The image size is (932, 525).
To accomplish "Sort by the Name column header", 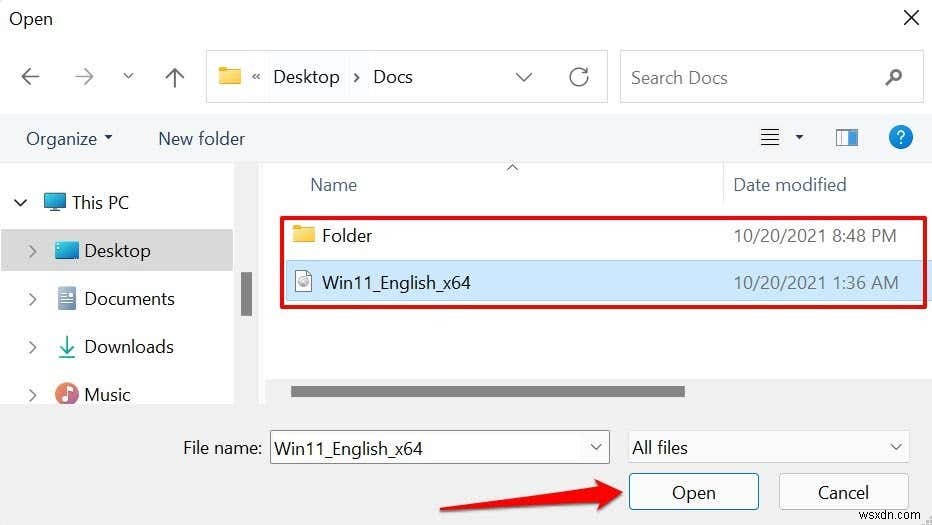I will point(333,185).
